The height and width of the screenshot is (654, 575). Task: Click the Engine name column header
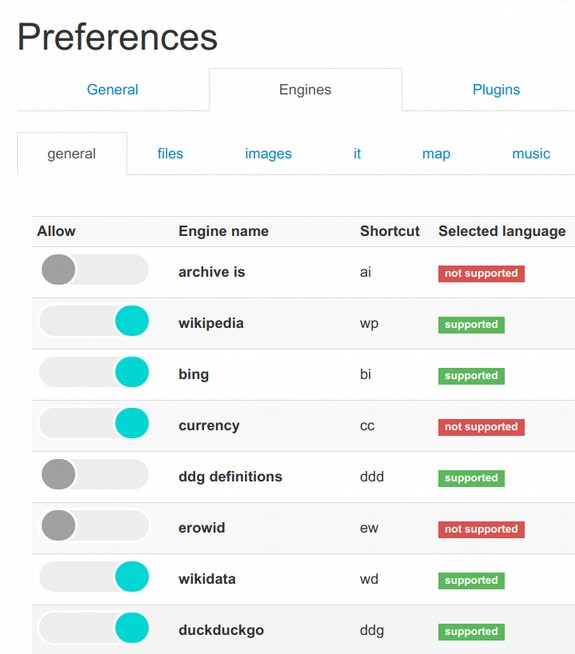pyautogui.click(x=223, y=231)
